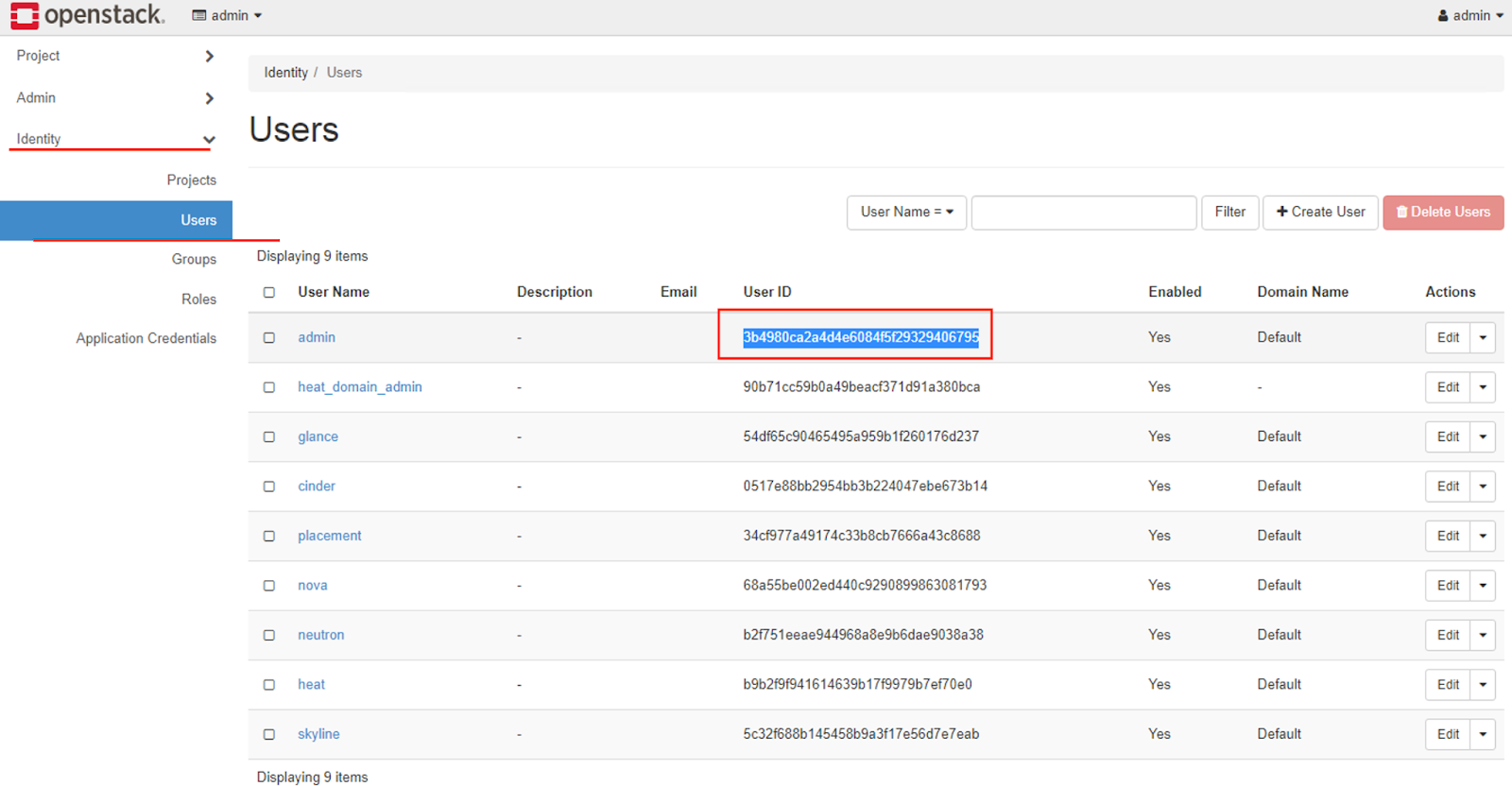
Task: Click Edit for the neutron user
Action: (x=1448, y=635)
